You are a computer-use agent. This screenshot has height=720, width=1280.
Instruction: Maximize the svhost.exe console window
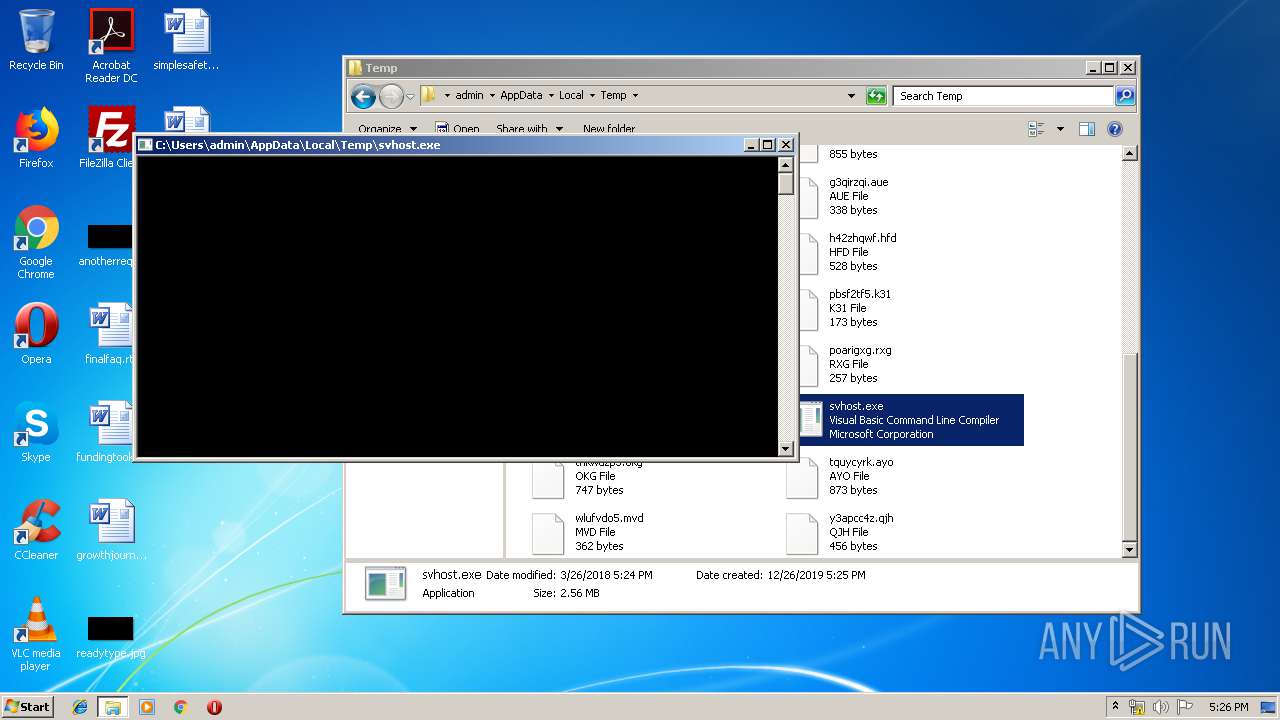768,145
